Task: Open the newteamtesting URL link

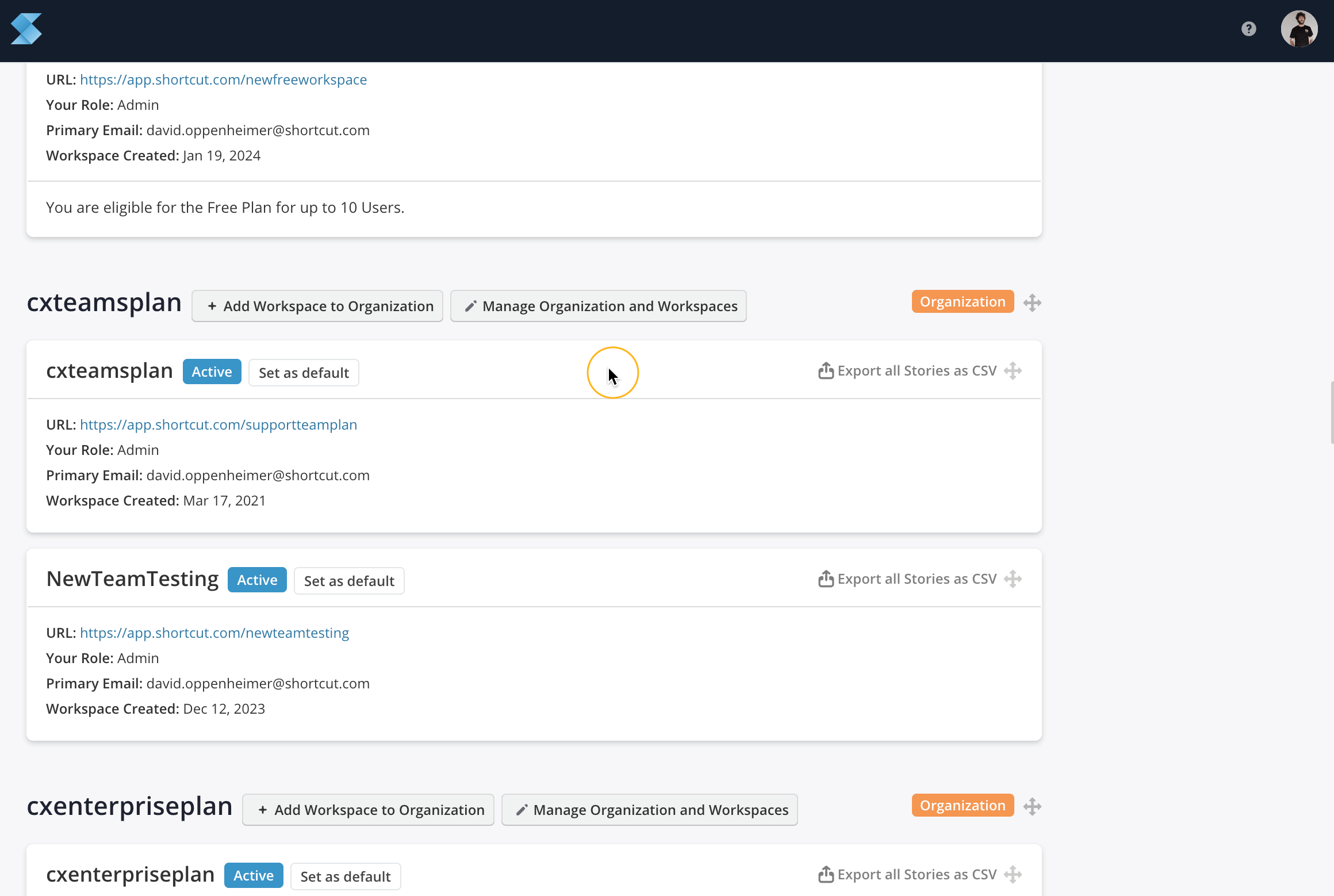Action: coord(214,633)
